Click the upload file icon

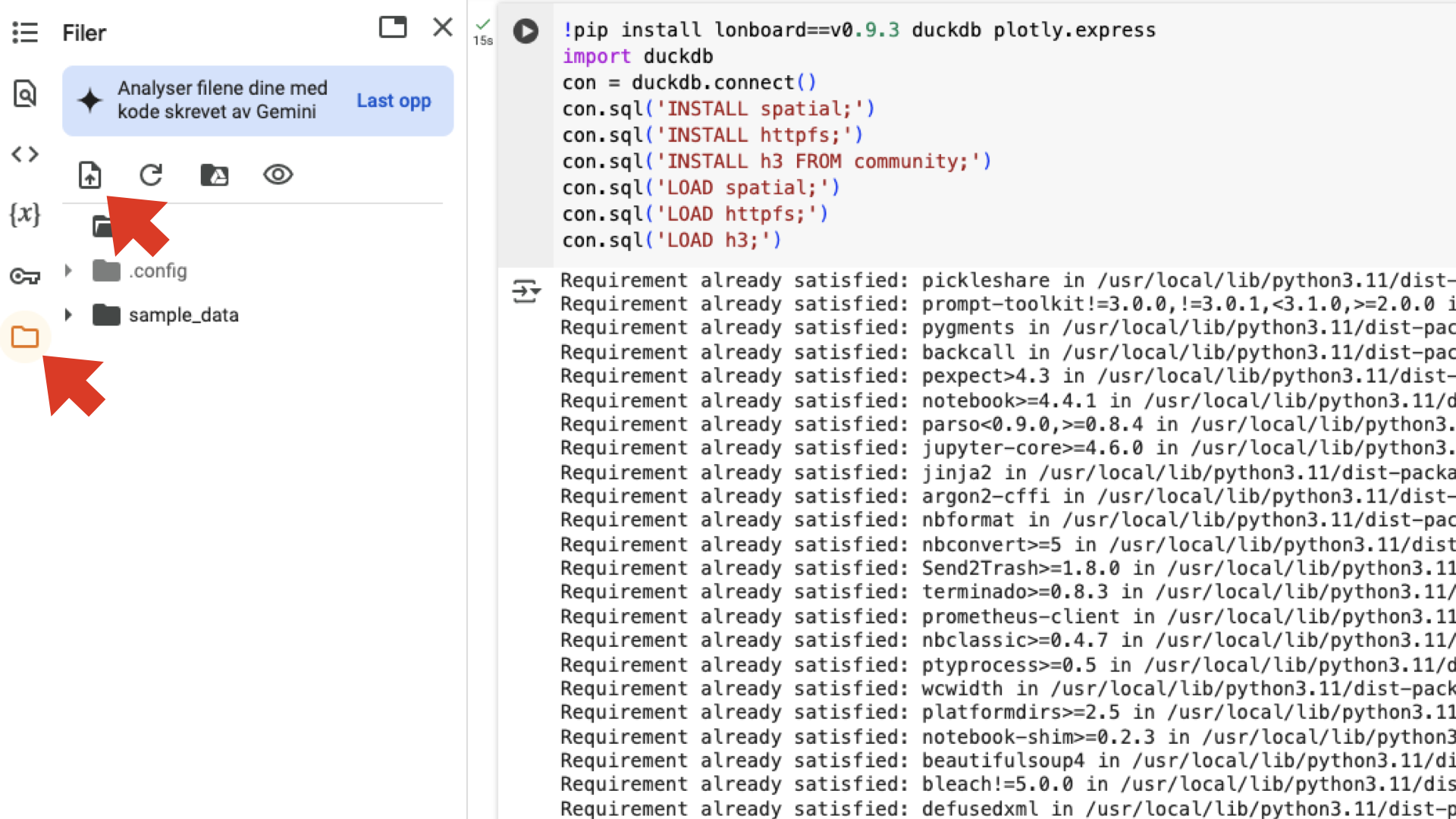90,175
